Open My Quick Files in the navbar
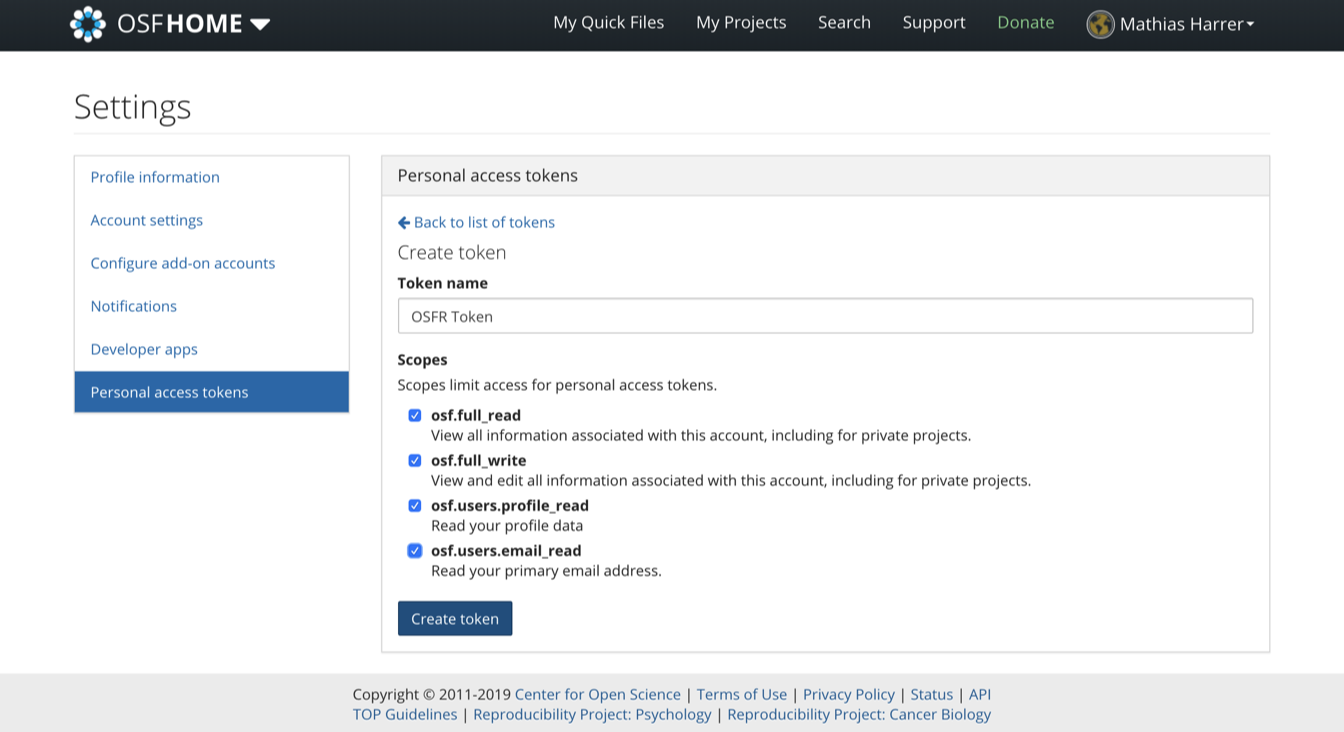1344x732 pixels. coord(608,22)
